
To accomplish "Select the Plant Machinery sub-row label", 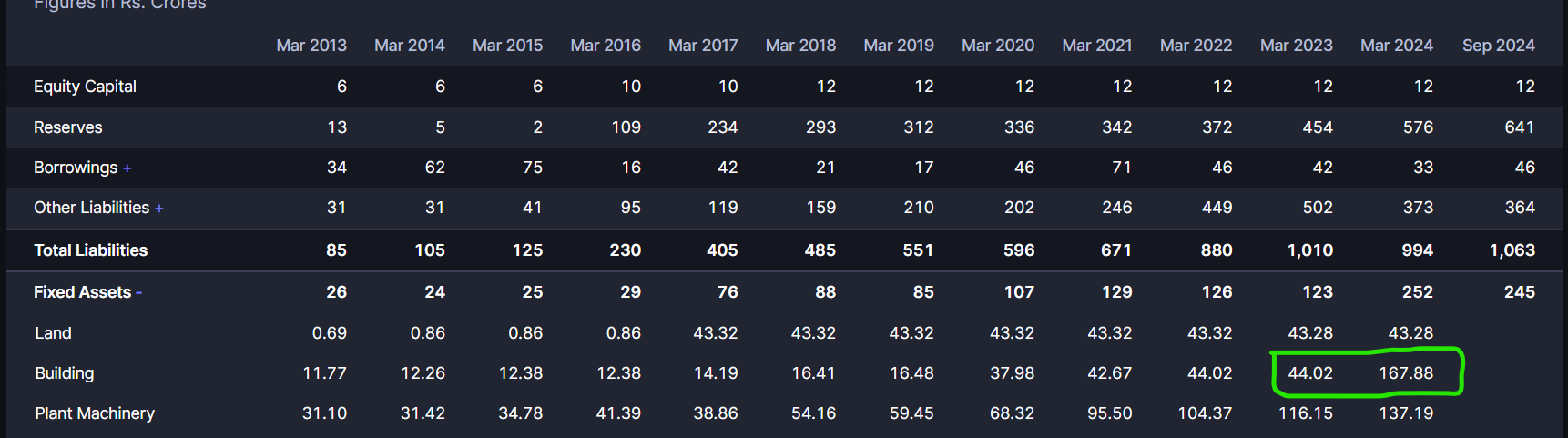I will click(95, 413).
